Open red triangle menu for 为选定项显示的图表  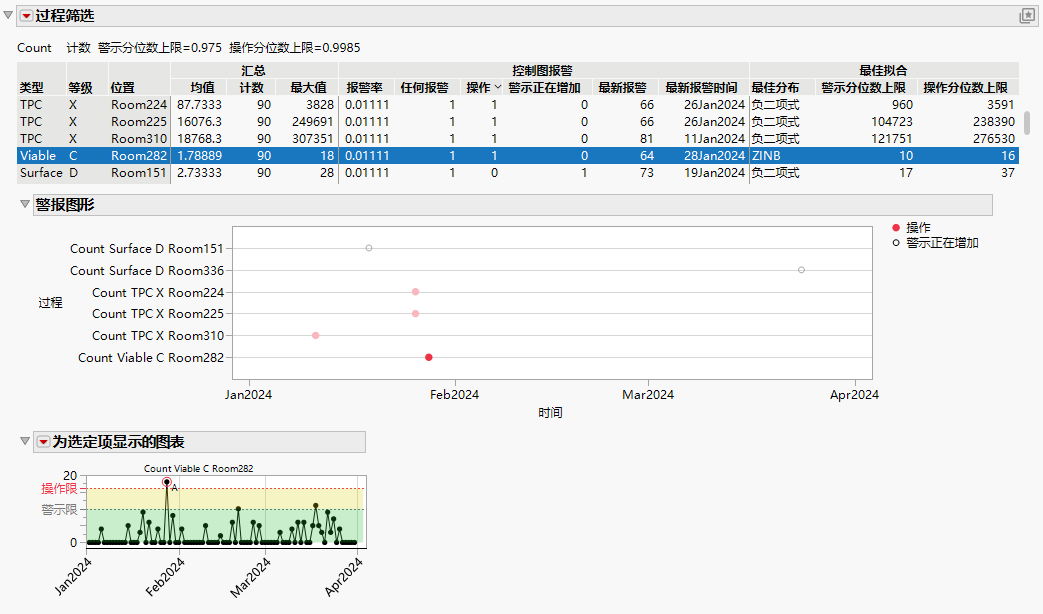tap(43, 442)
